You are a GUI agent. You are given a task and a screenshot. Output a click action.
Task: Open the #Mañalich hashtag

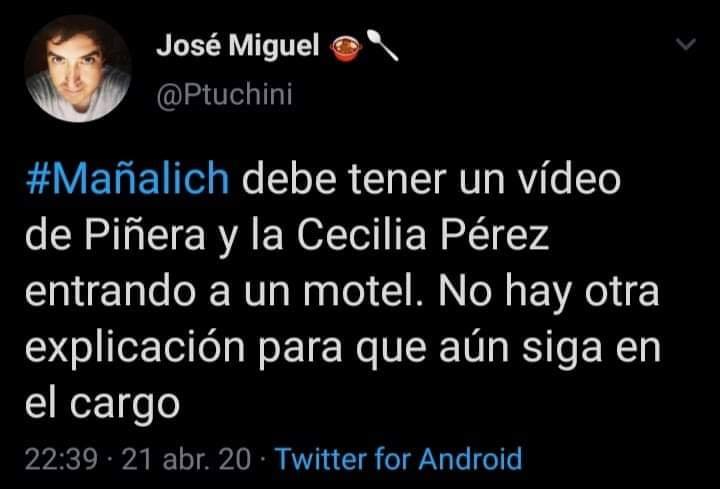tap(127, 179)
